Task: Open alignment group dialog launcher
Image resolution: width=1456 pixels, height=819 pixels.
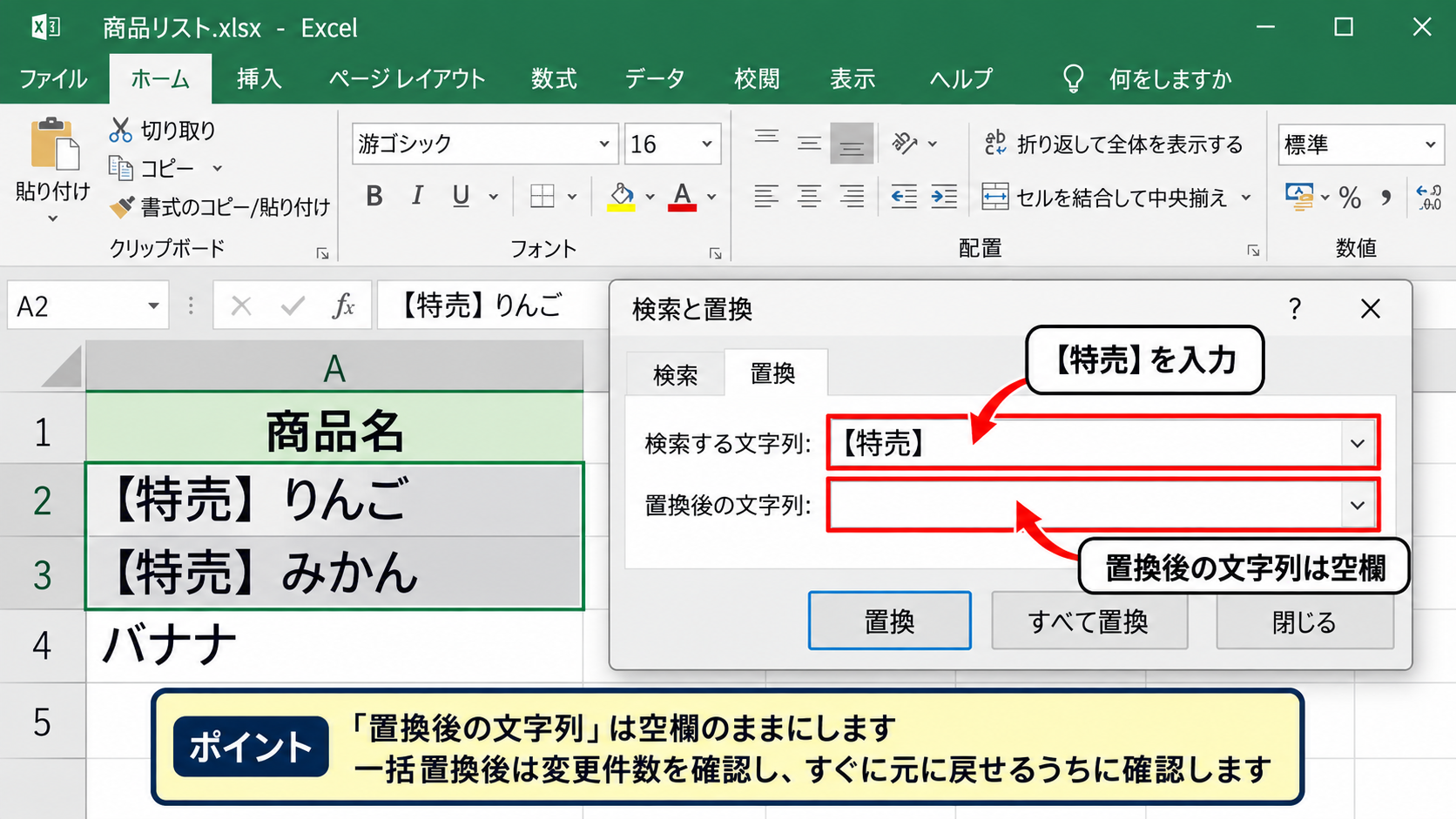Action: pos(1253,251)
